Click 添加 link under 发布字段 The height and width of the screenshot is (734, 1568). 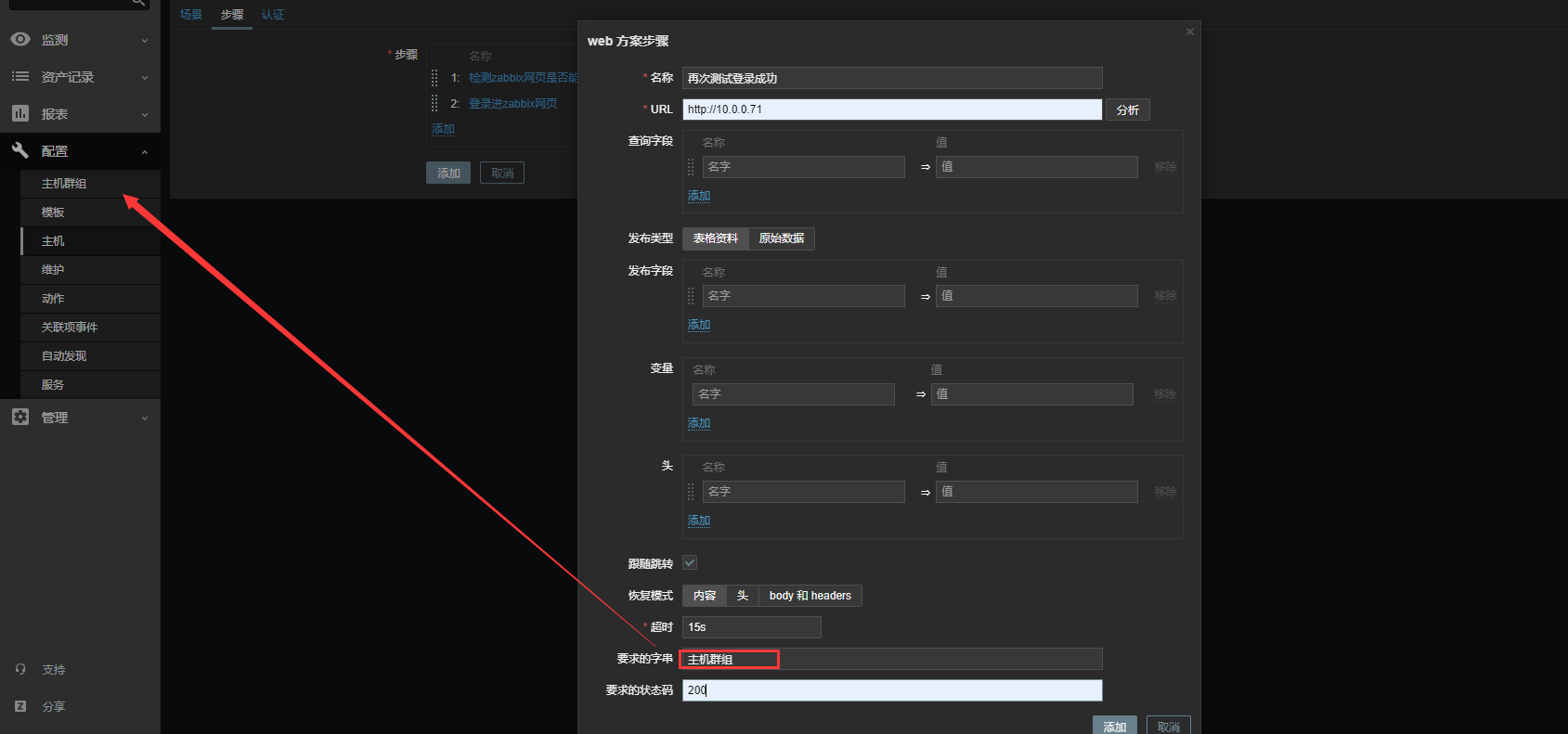[699, 325]
